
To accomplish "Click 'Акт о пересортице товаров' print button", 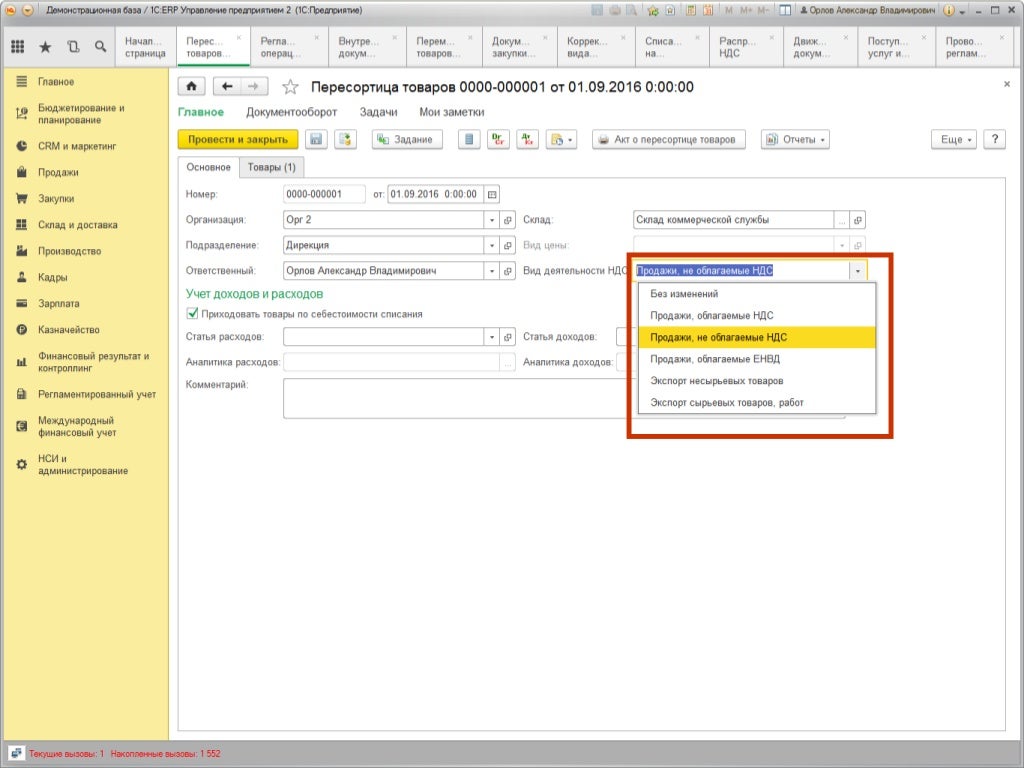I will click(669, 140).
